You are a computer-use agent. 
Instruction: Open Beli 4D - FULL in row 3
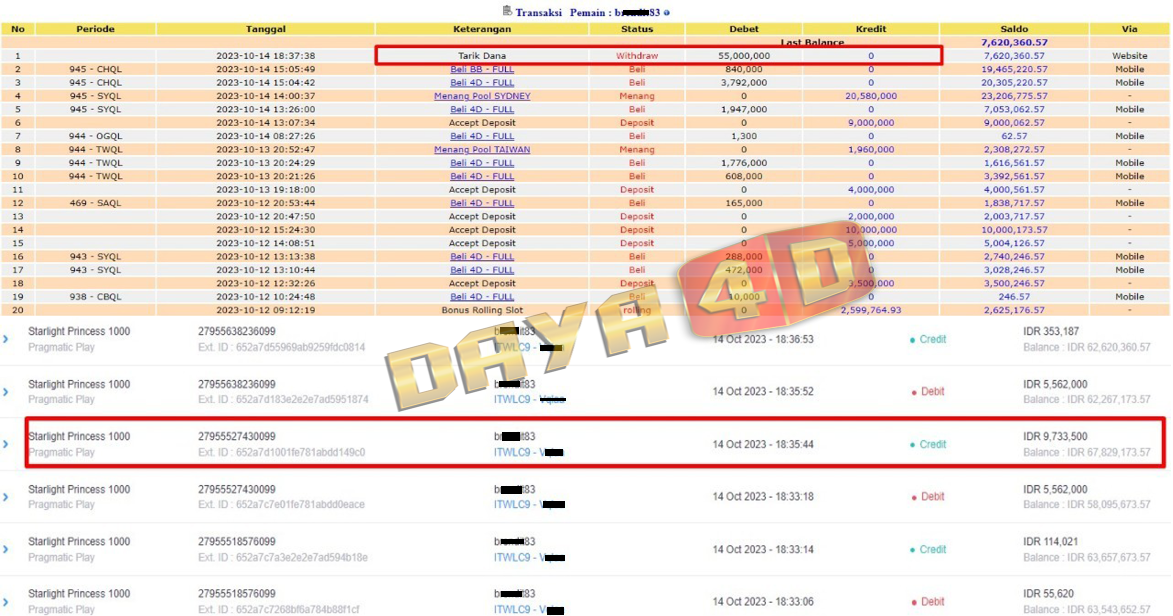[x=482, y=83]
